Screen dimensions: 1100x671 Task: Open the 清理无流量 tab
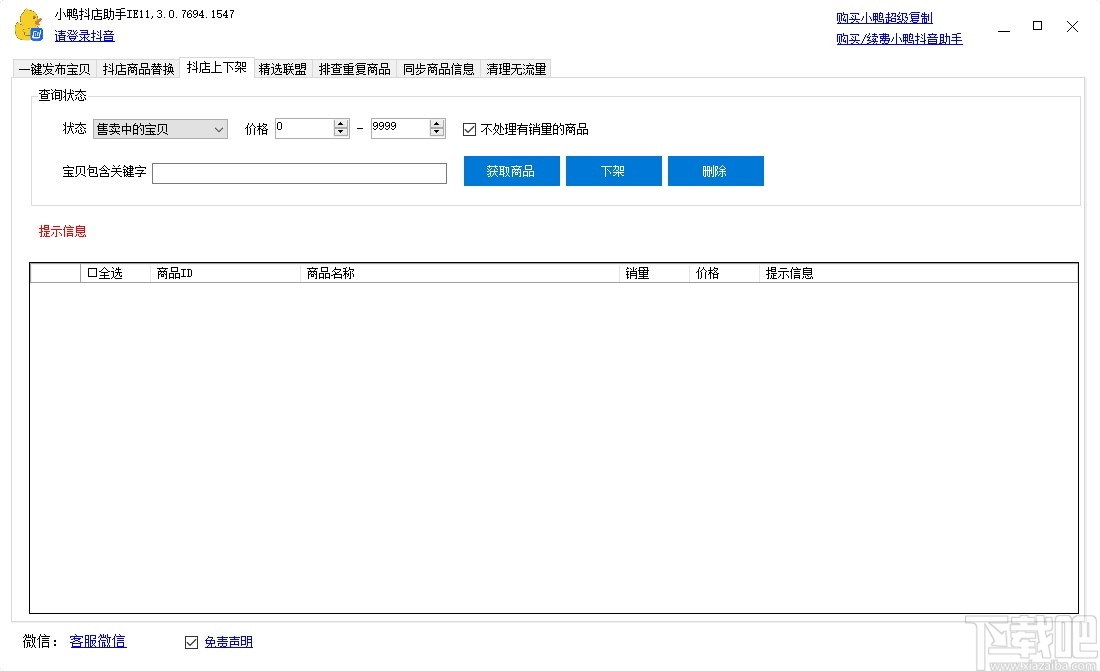point(516,69)
